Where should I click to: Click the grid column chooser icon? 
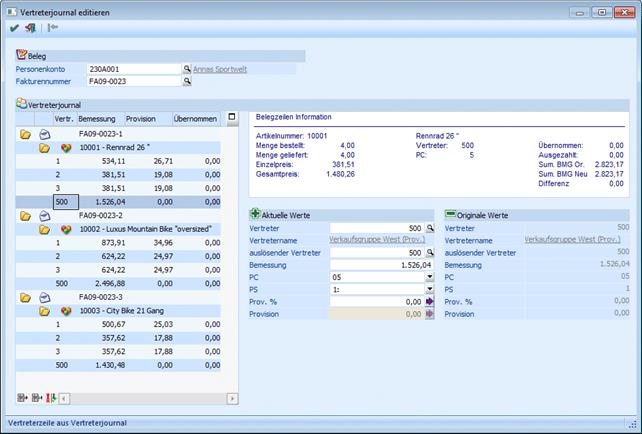[x=232, y=118]
